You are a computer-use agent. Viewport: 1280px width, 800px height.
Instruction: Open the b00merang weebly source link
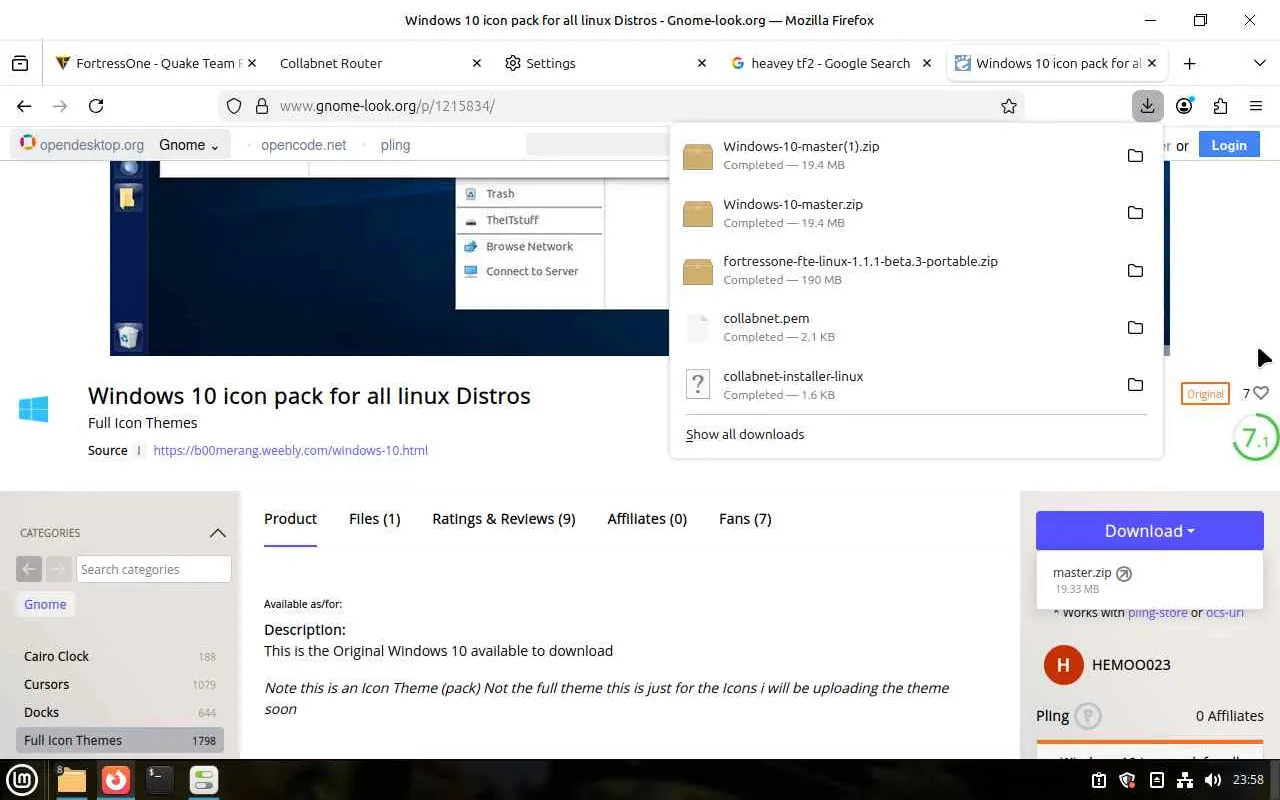pyautogui.click(x=290, y=451)
